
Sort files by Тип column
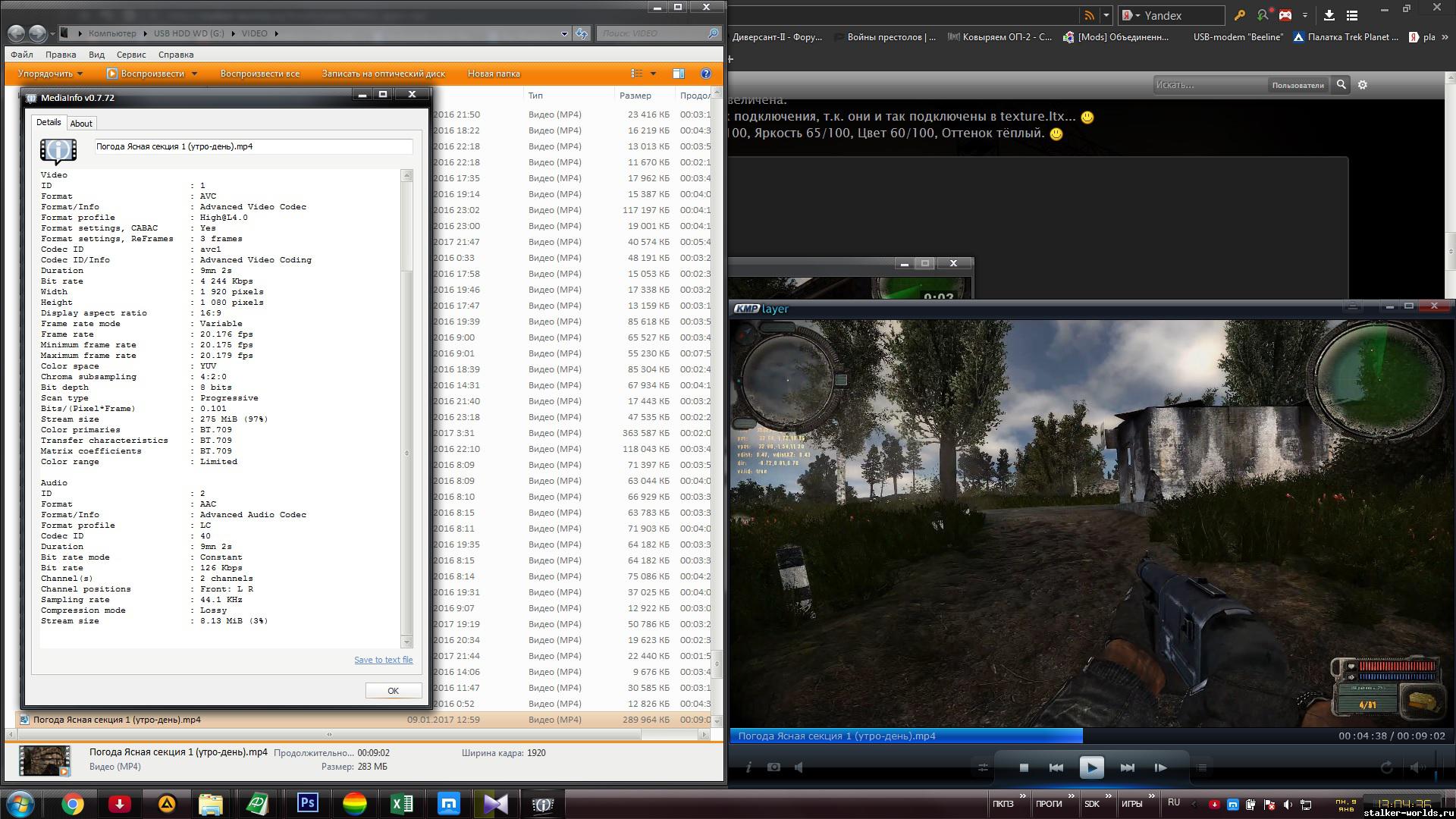point(535,96)
